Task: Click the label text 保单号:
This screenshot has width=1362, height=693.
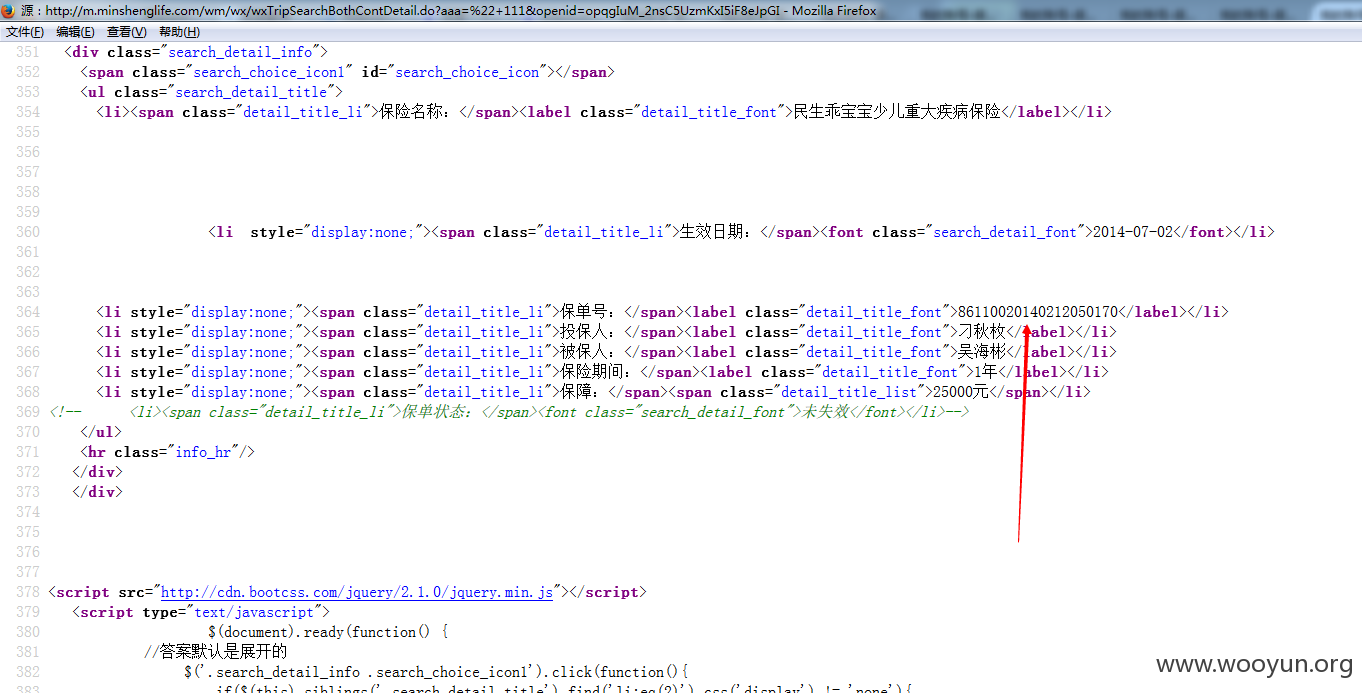Action: 588,312
